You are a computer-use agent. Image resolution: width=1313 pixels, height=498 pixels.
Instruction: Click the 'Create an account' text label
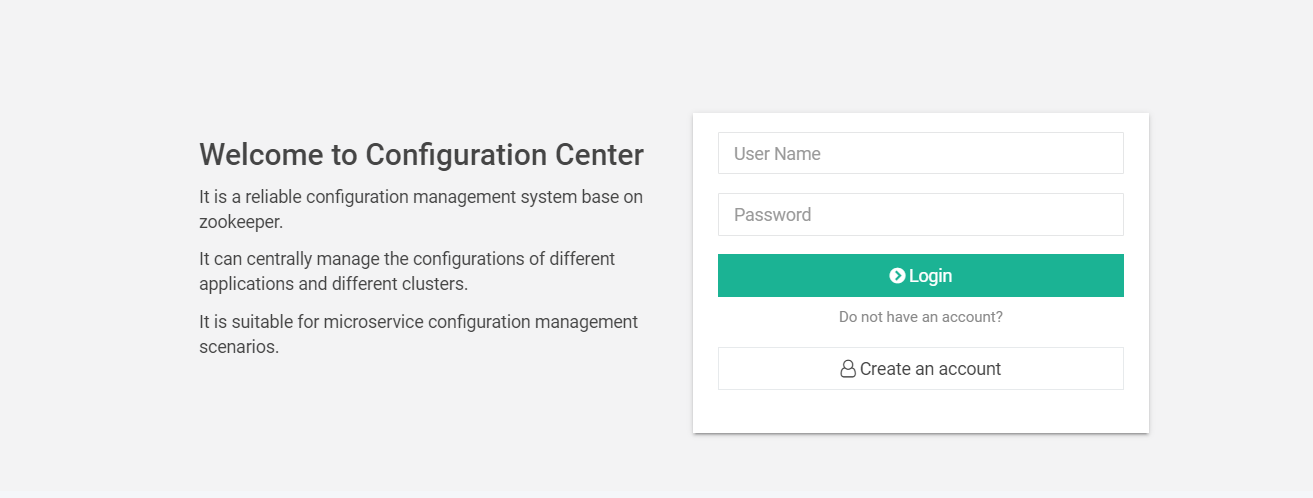point(930,369)
